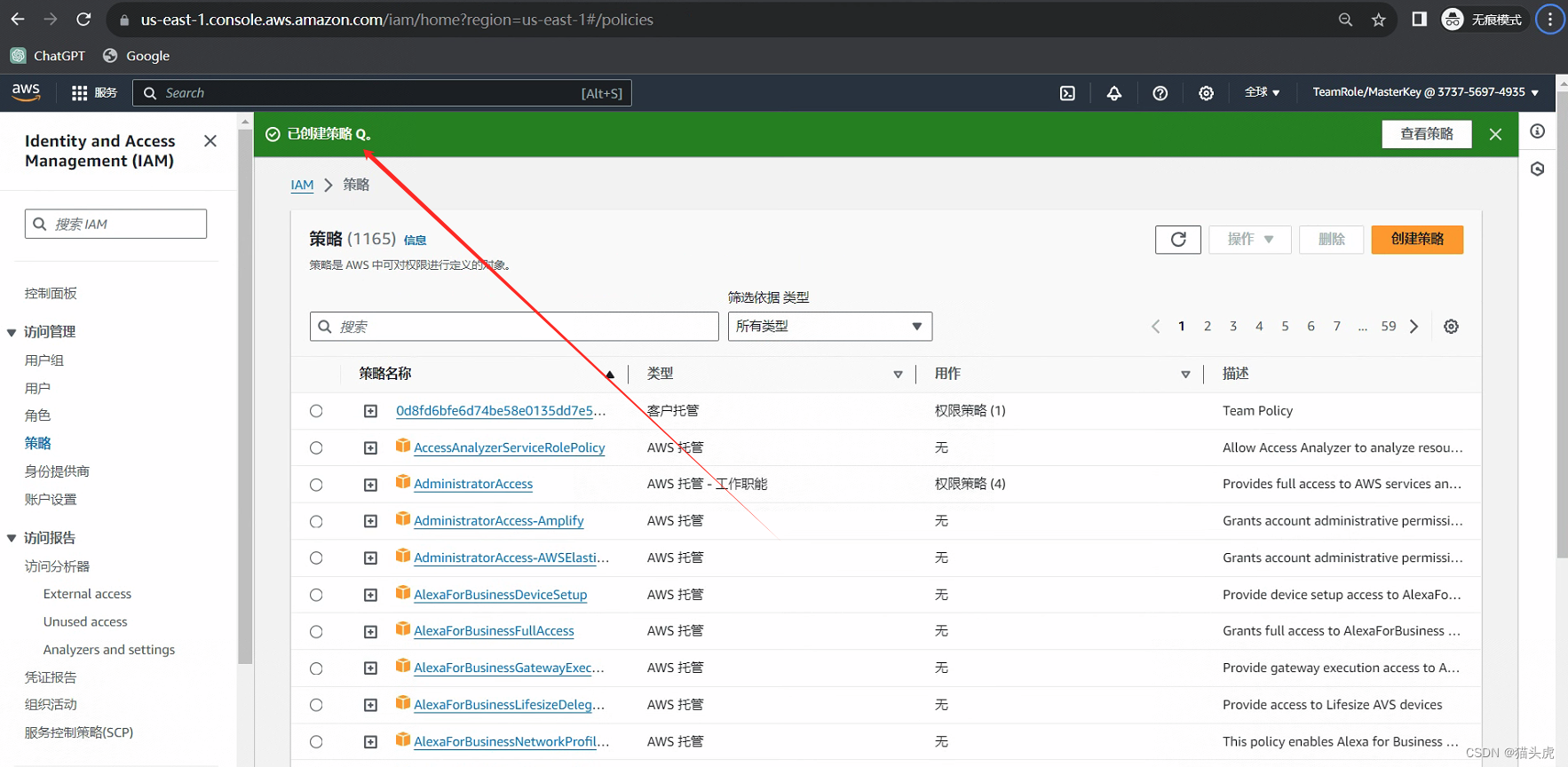Open Google bookmark

point(137,56)
